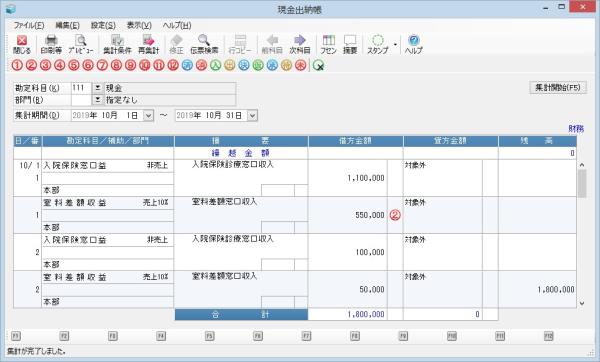Expand the スタンプ dropdown arrow
Screen dimensions: 600x362
point(395,44)
